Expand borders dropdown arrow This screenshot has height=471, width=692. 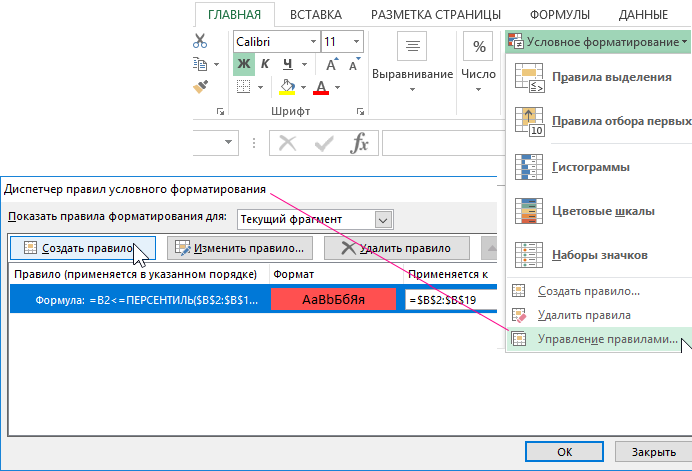pyautogui.click(x=260, y=87)
